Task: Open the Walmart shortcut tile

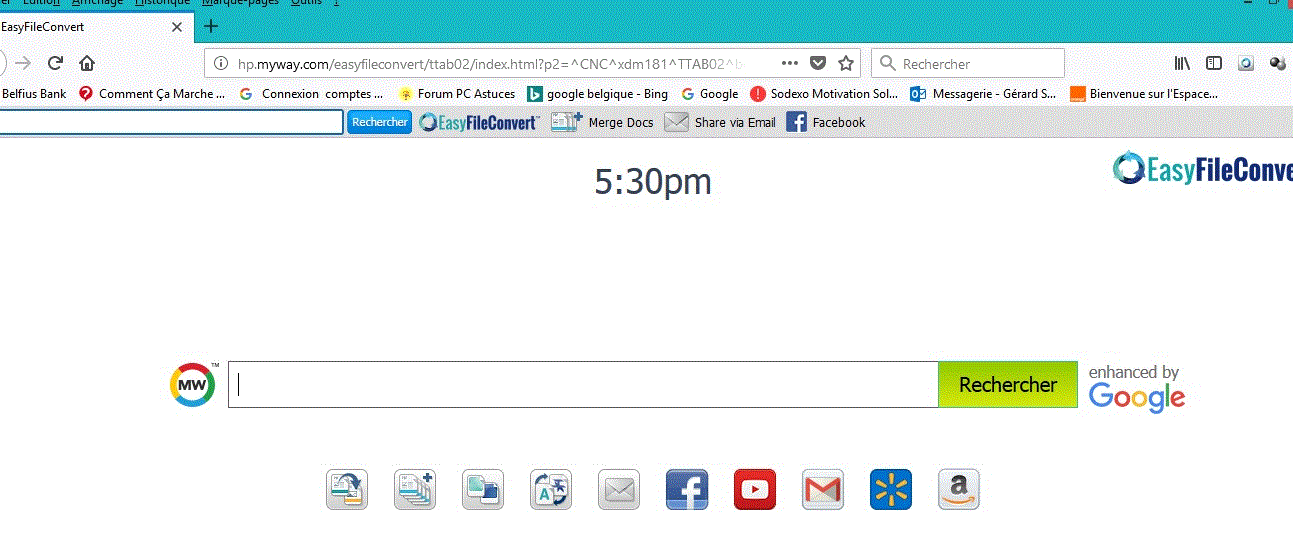Action: click(891, 490)
